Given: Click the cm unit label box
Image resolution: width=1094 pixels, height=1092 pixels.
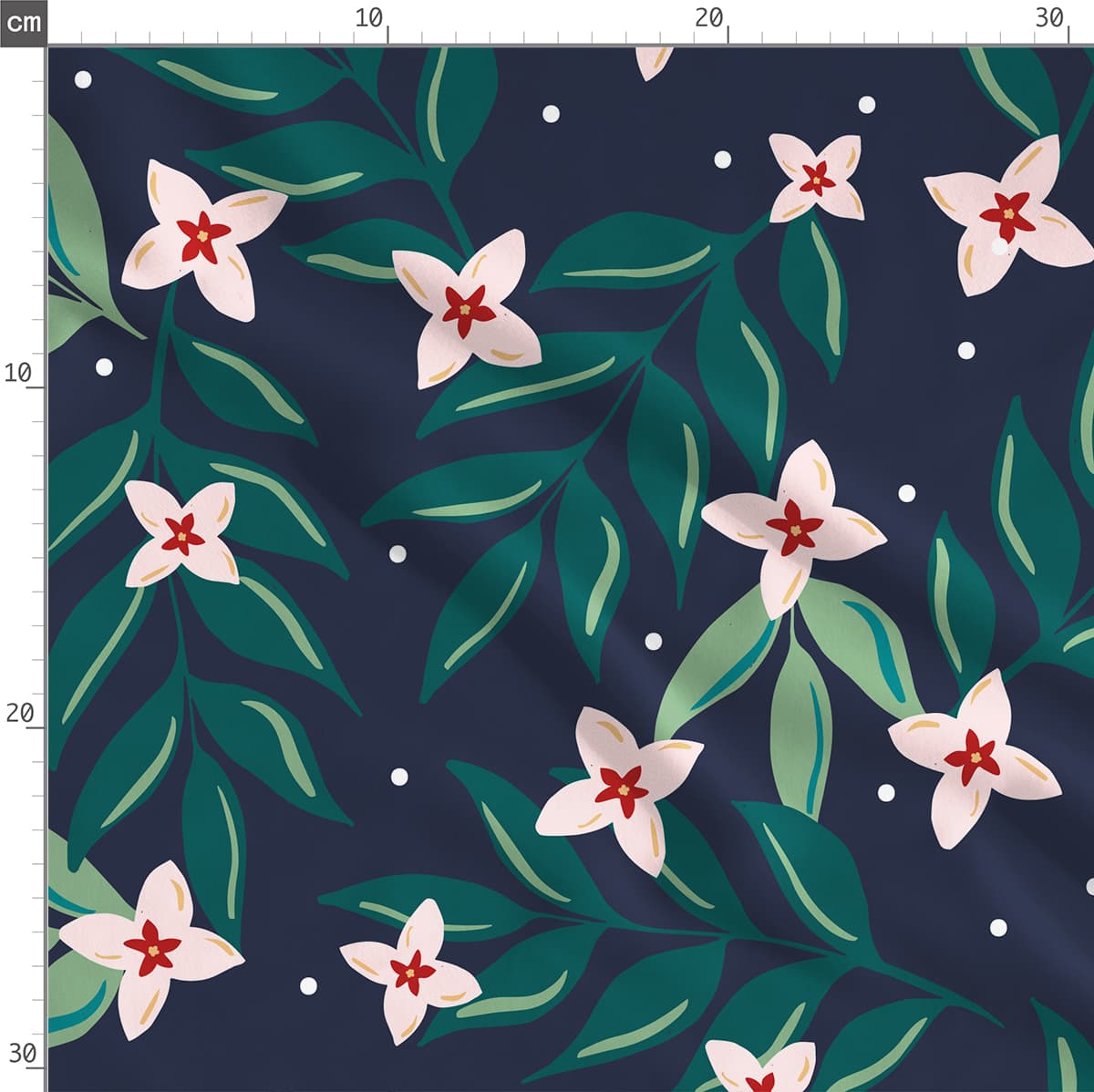Looking at the screenshot, I should [x=23, y=22].
